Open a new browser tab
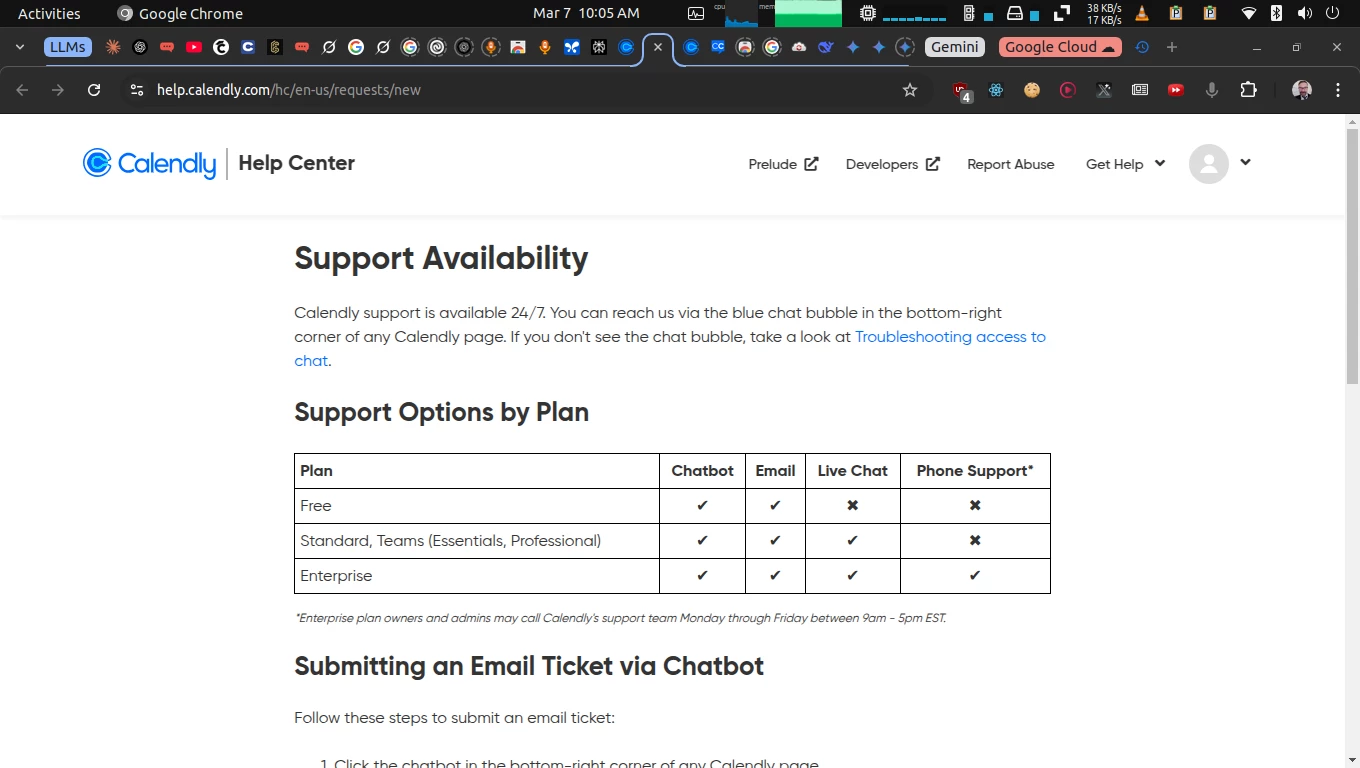Screen dimensions: 1360x768 click(1172, 47)
